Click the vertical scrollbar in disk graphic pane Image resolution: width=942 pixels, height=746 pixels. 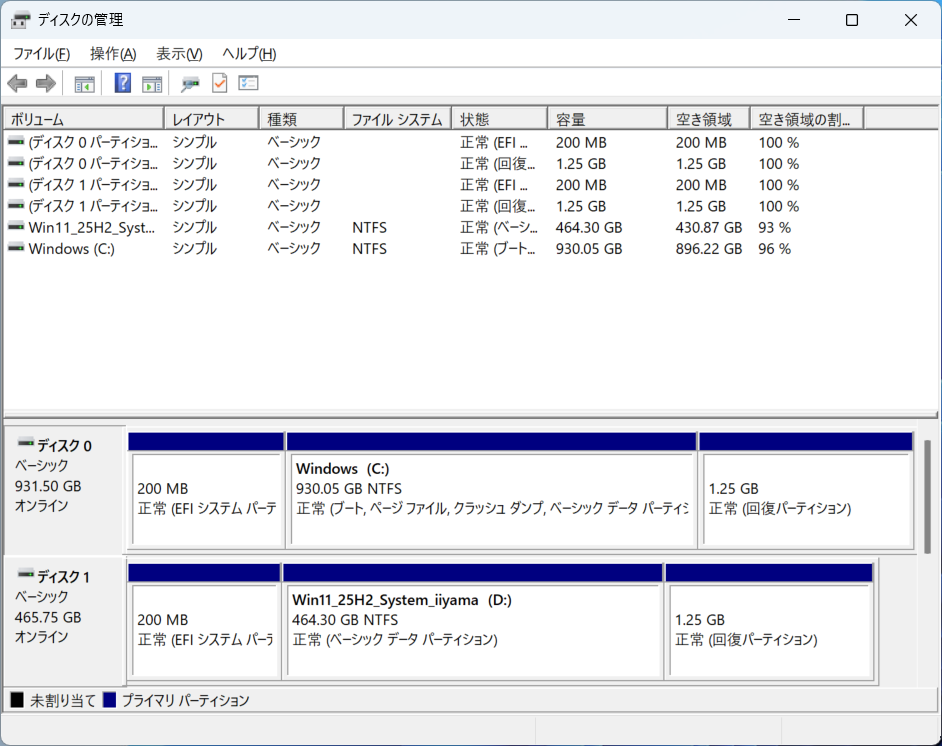click(927, 495)
